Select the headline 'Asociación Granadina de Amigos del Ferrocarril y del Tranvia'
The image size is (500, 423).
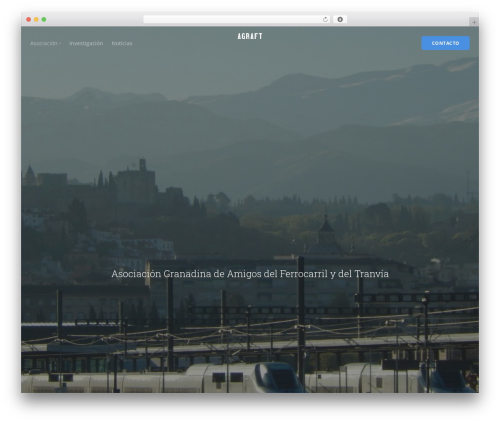point(250,274)
